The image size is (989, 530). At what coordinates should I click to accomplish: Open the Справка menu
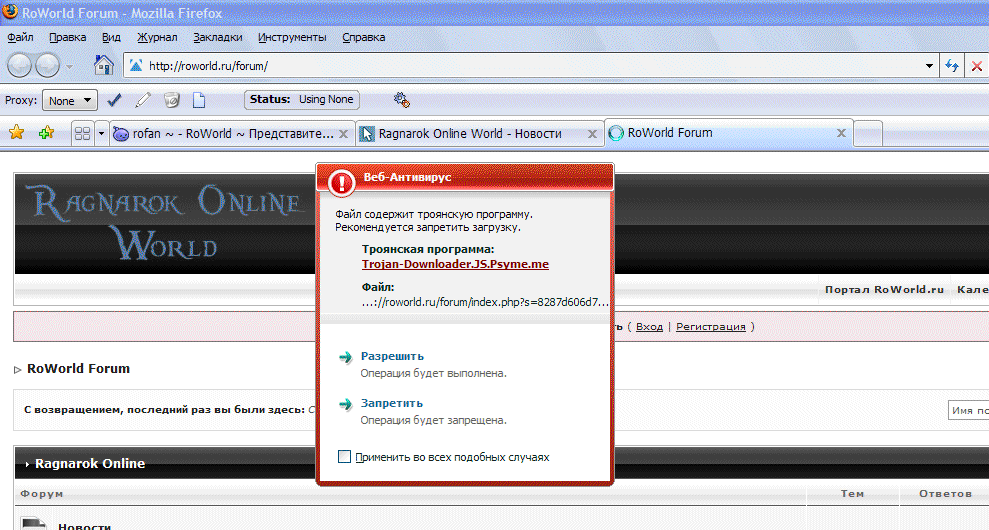(363, 37)
